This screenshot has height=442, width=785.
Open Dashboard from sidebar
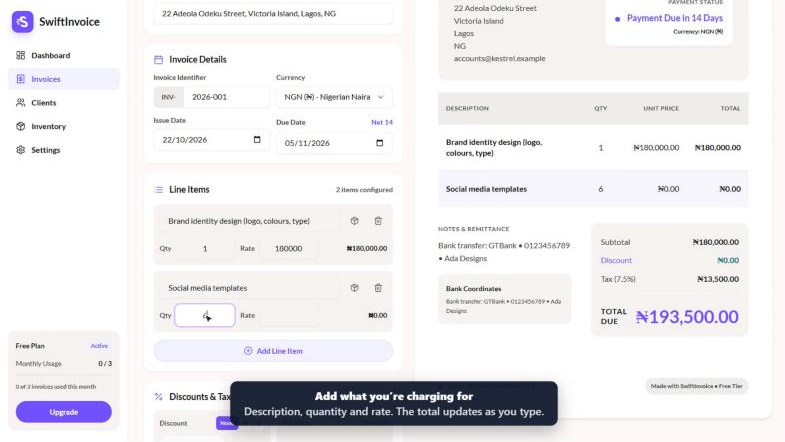point(64,55)
